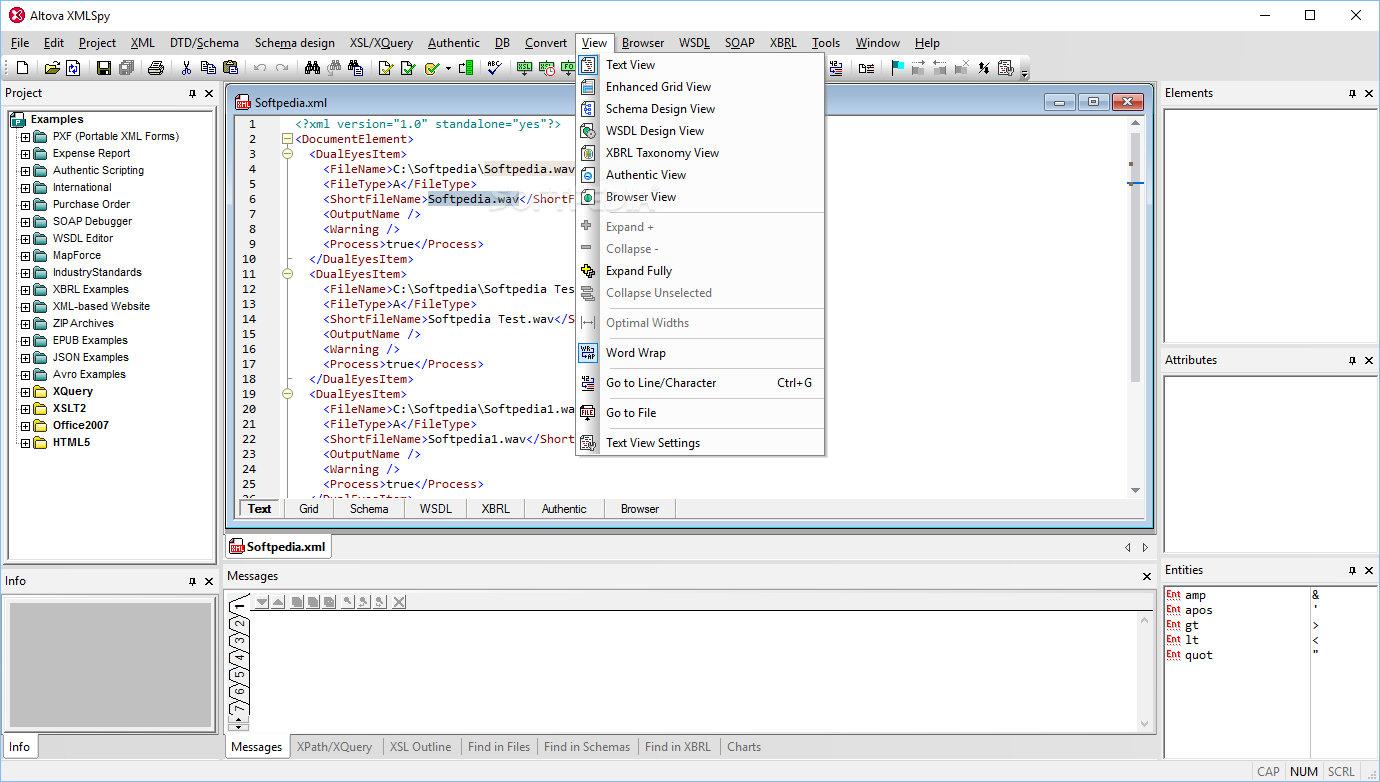
Task: Click the Save floppy disk icon
Action: coord(103,68)
